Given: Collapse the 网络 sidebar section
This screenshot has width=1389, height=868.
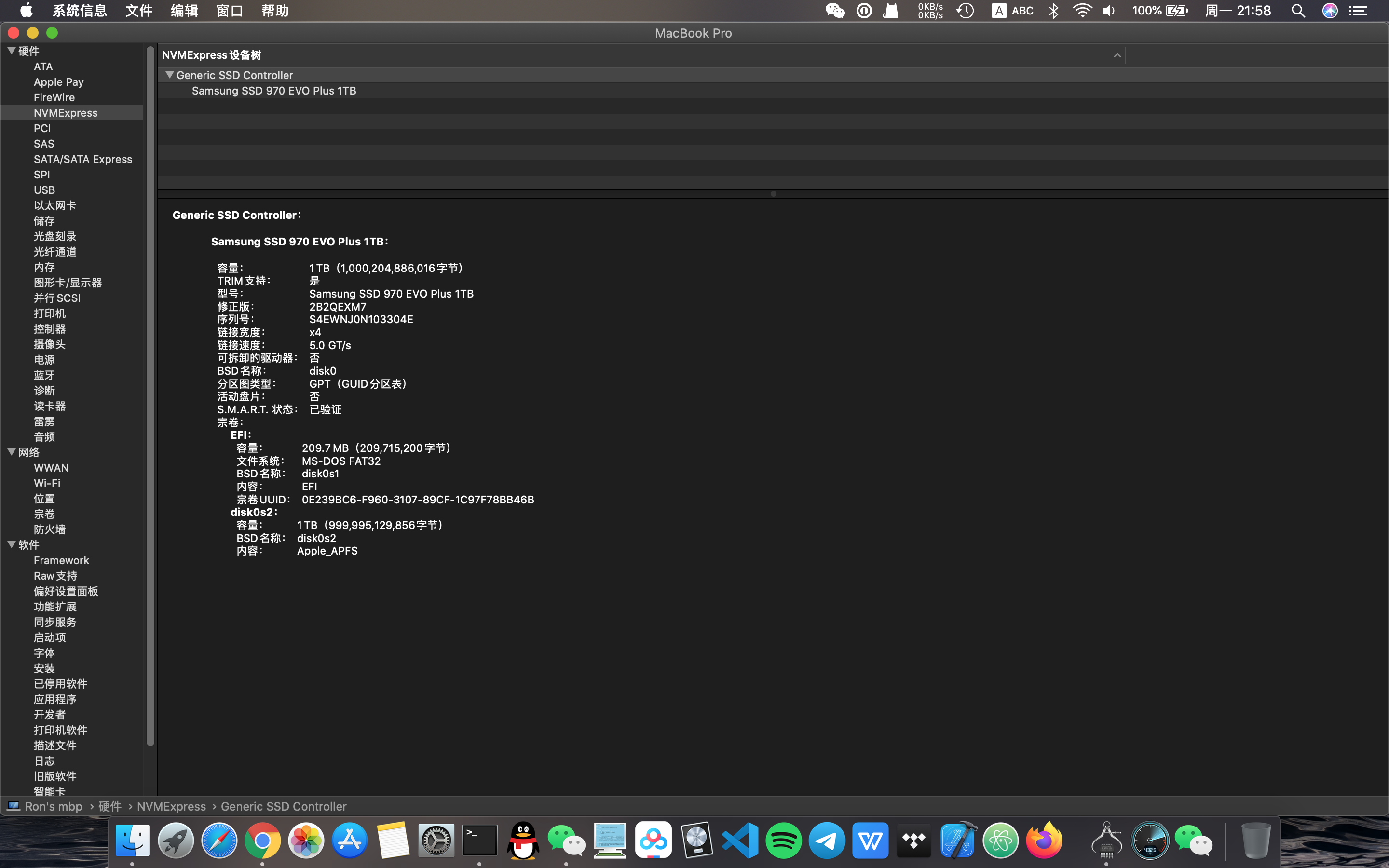Looking at the screenshot, I should (11, 452).
